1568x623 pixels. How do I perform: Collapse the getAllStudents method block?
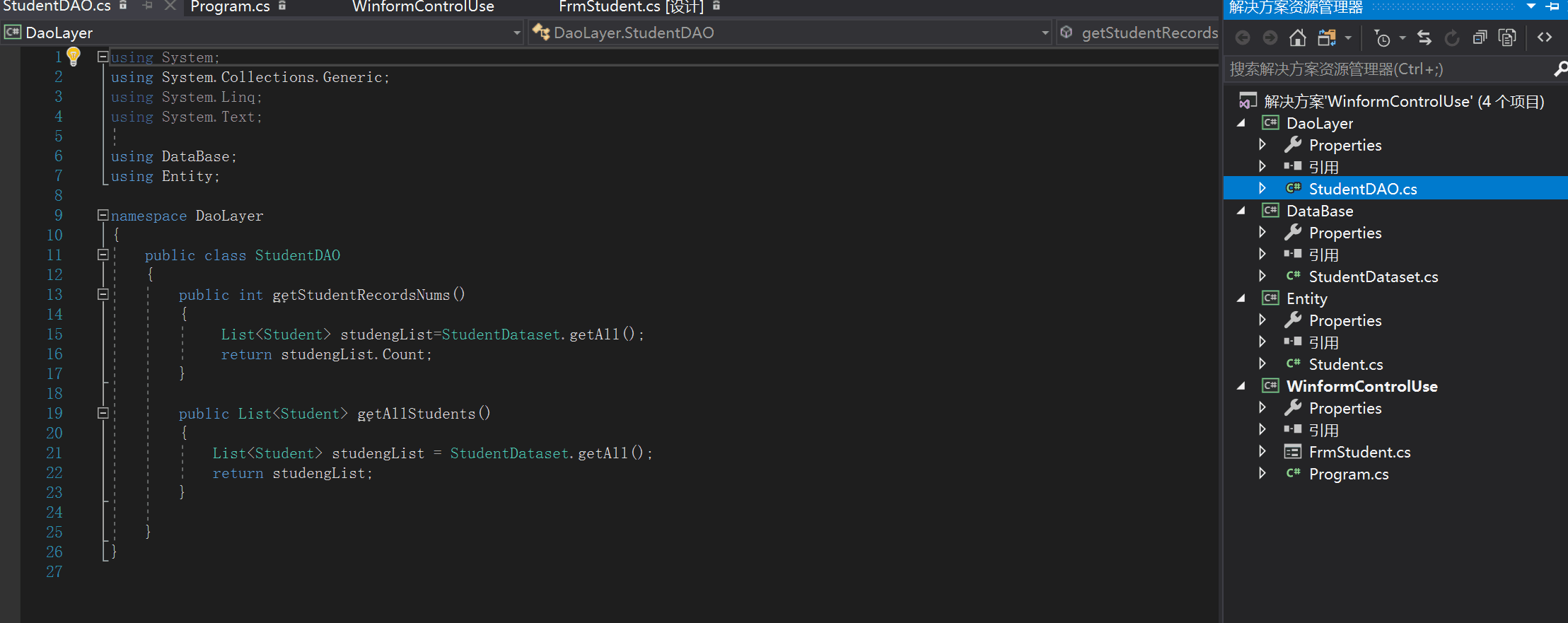tap(103, 413)
